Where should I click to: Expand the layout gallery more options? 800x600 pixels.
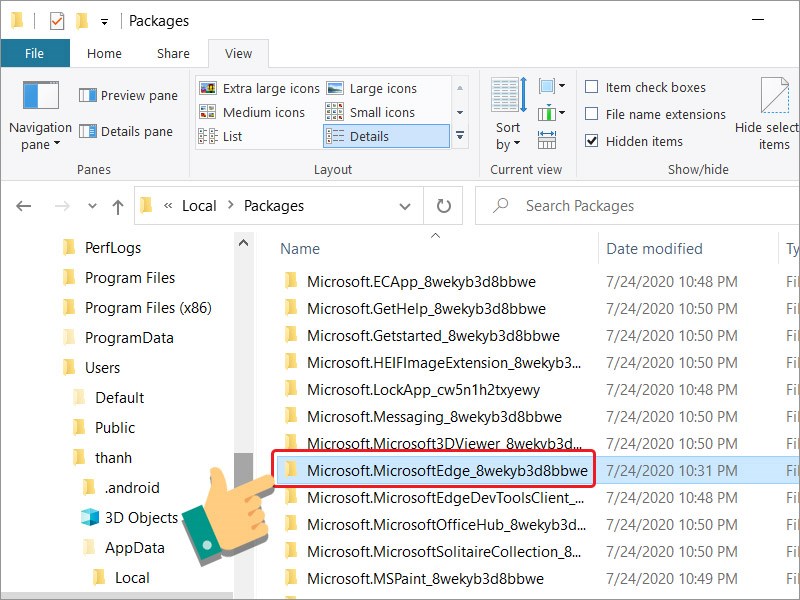tap(460, 136)
